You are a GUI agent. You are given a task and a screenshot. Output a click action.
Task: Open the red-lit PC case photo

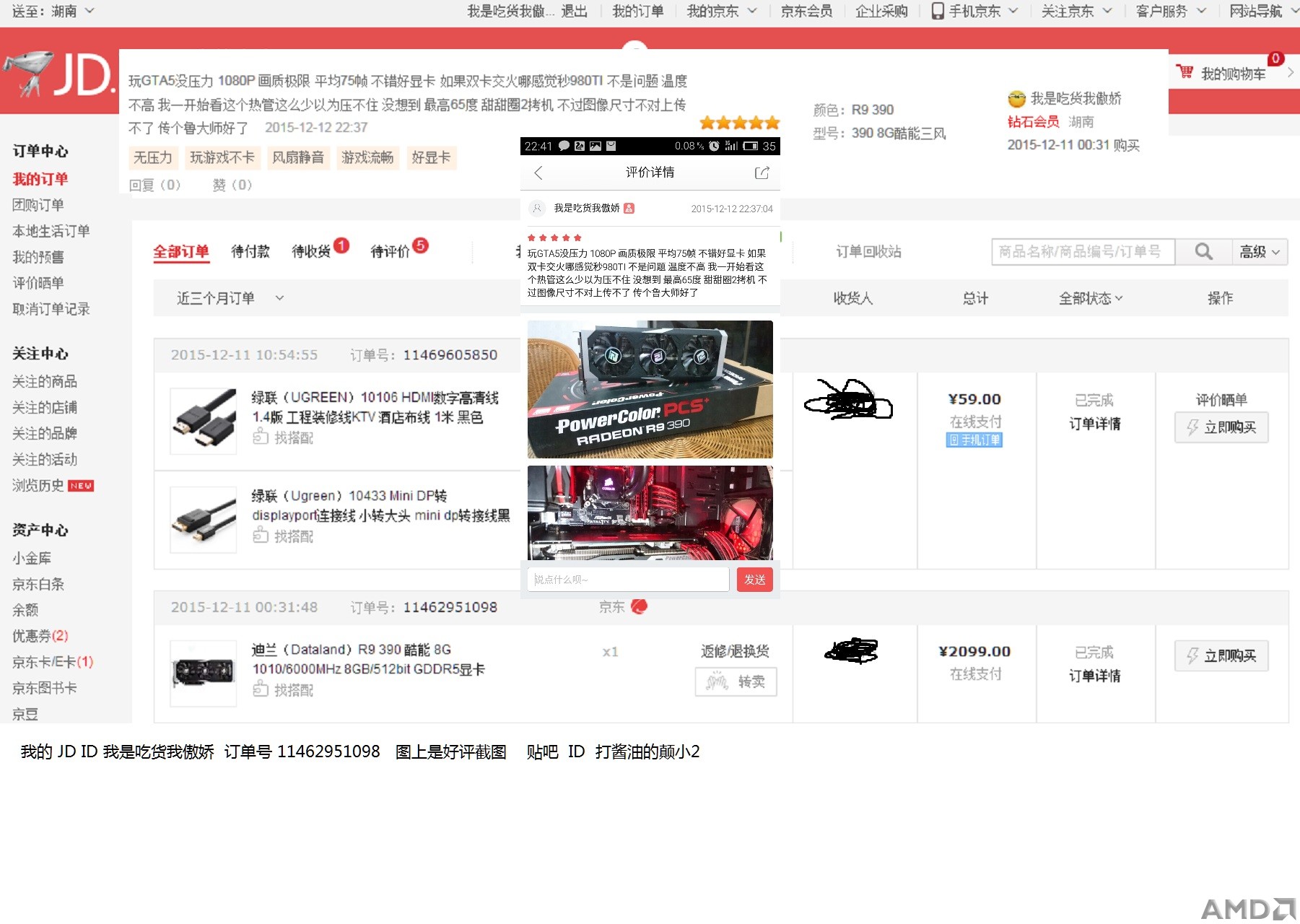pyautogui.click(x=650, y=513)
